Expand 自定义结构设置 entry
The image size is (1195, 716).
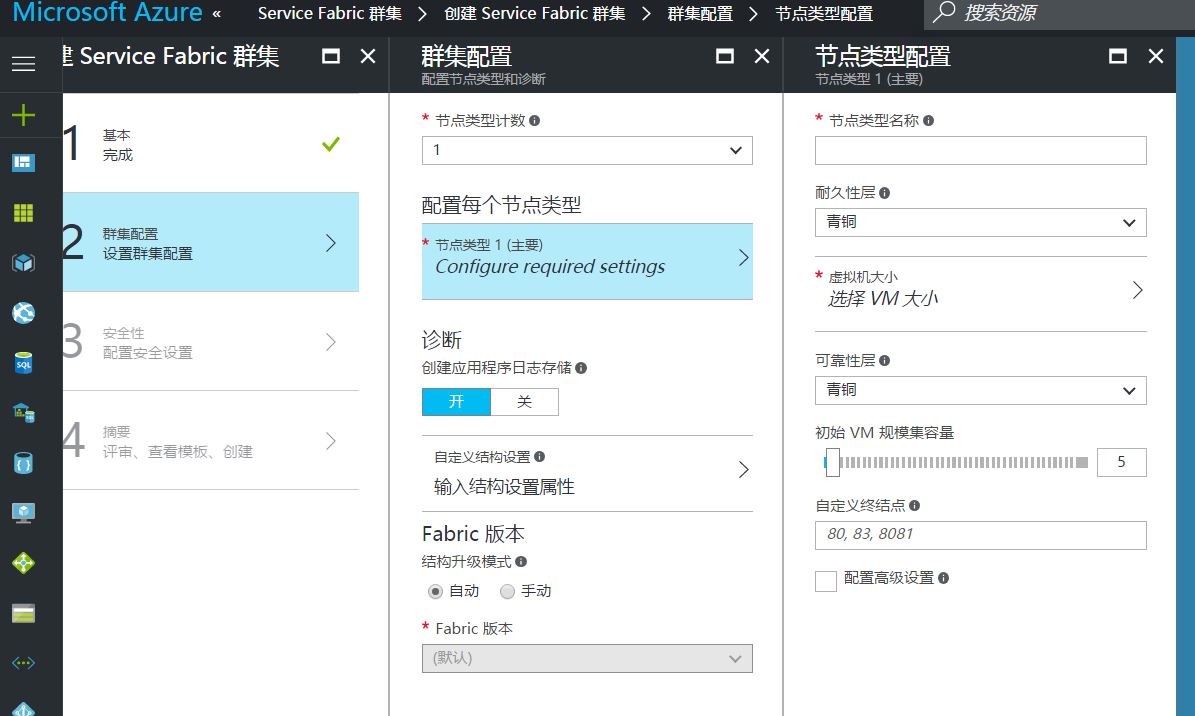587,473
